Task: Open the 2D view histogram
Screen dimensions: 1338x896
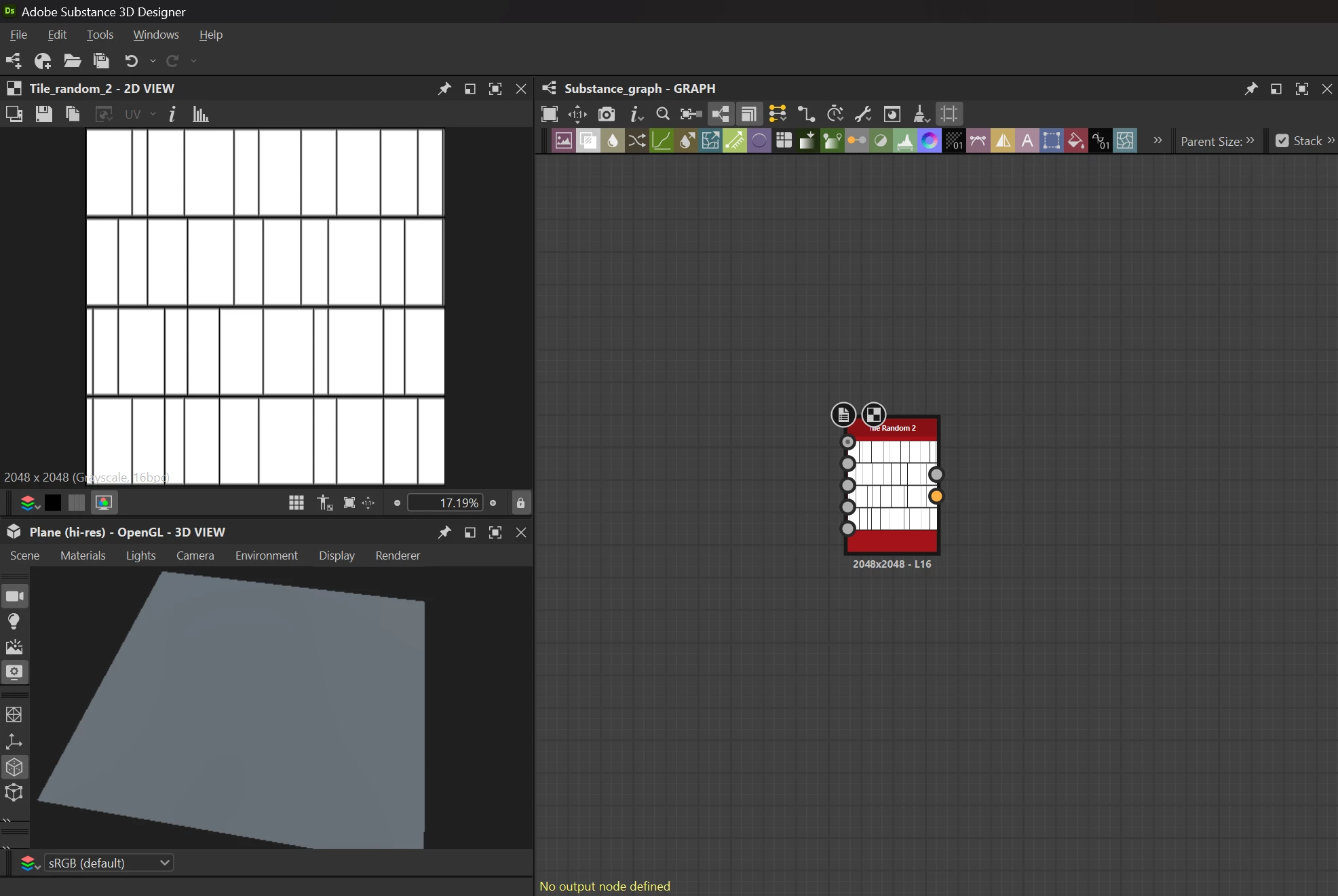Action: (x=200, y=114)
